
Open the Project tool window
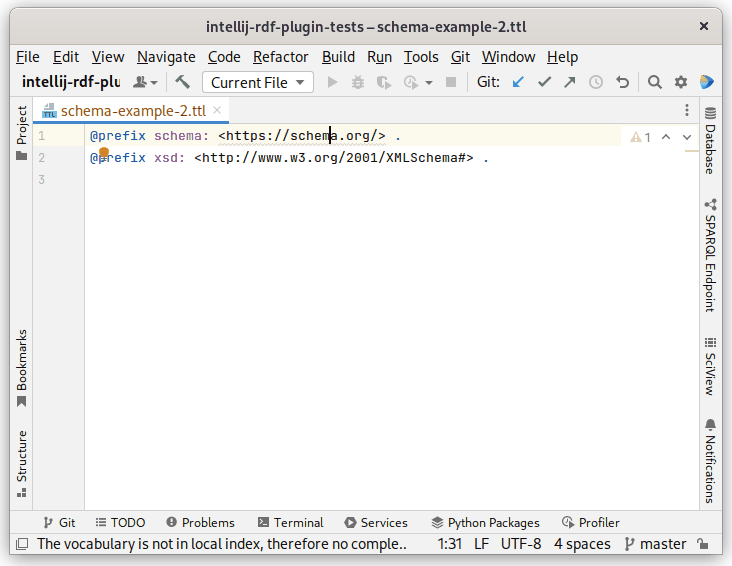[21, 133]
